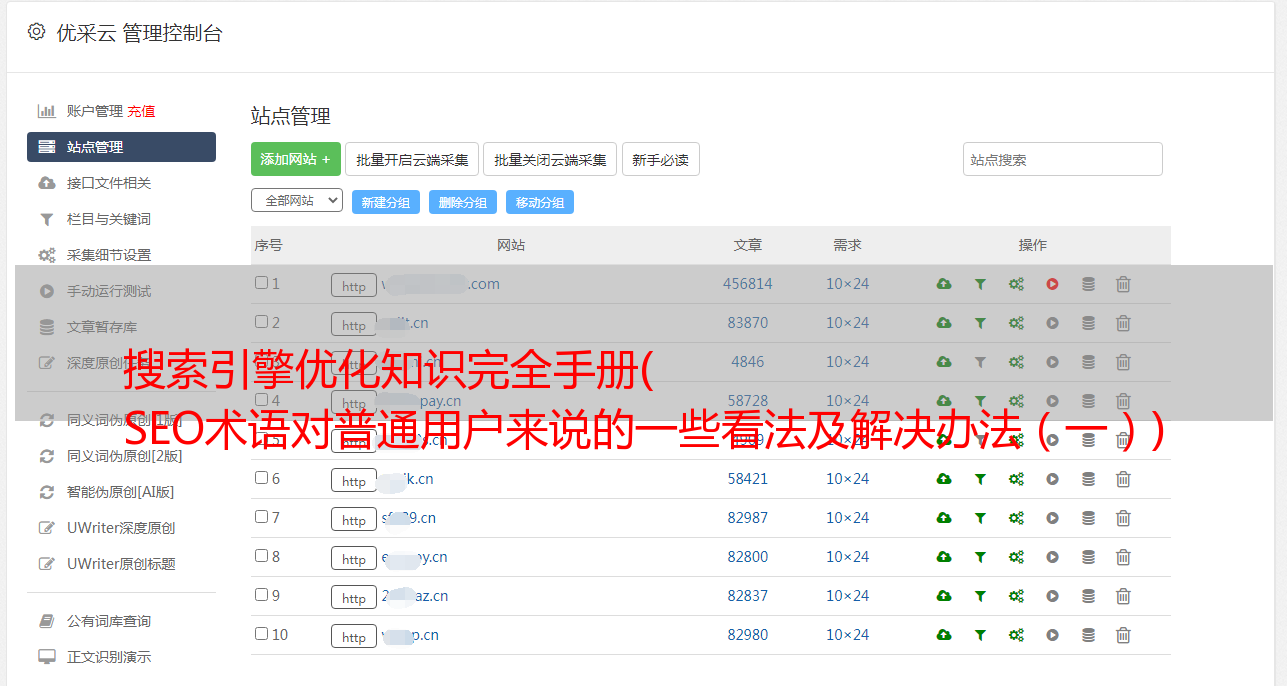
Task: Click the 批量开启云端采集 button
Action: coord(412,159)
